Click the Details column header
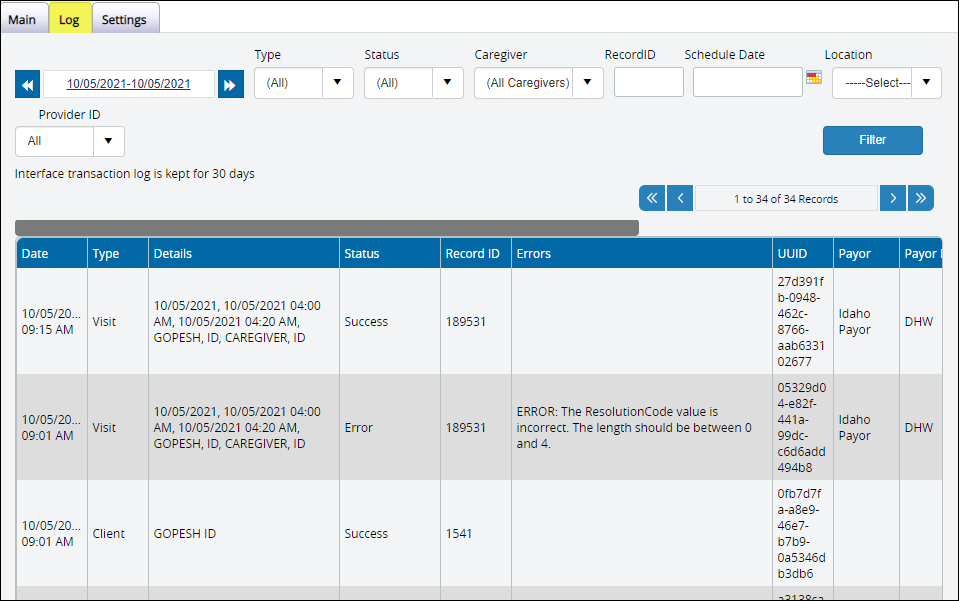959x601 pixels. [244, 254]
